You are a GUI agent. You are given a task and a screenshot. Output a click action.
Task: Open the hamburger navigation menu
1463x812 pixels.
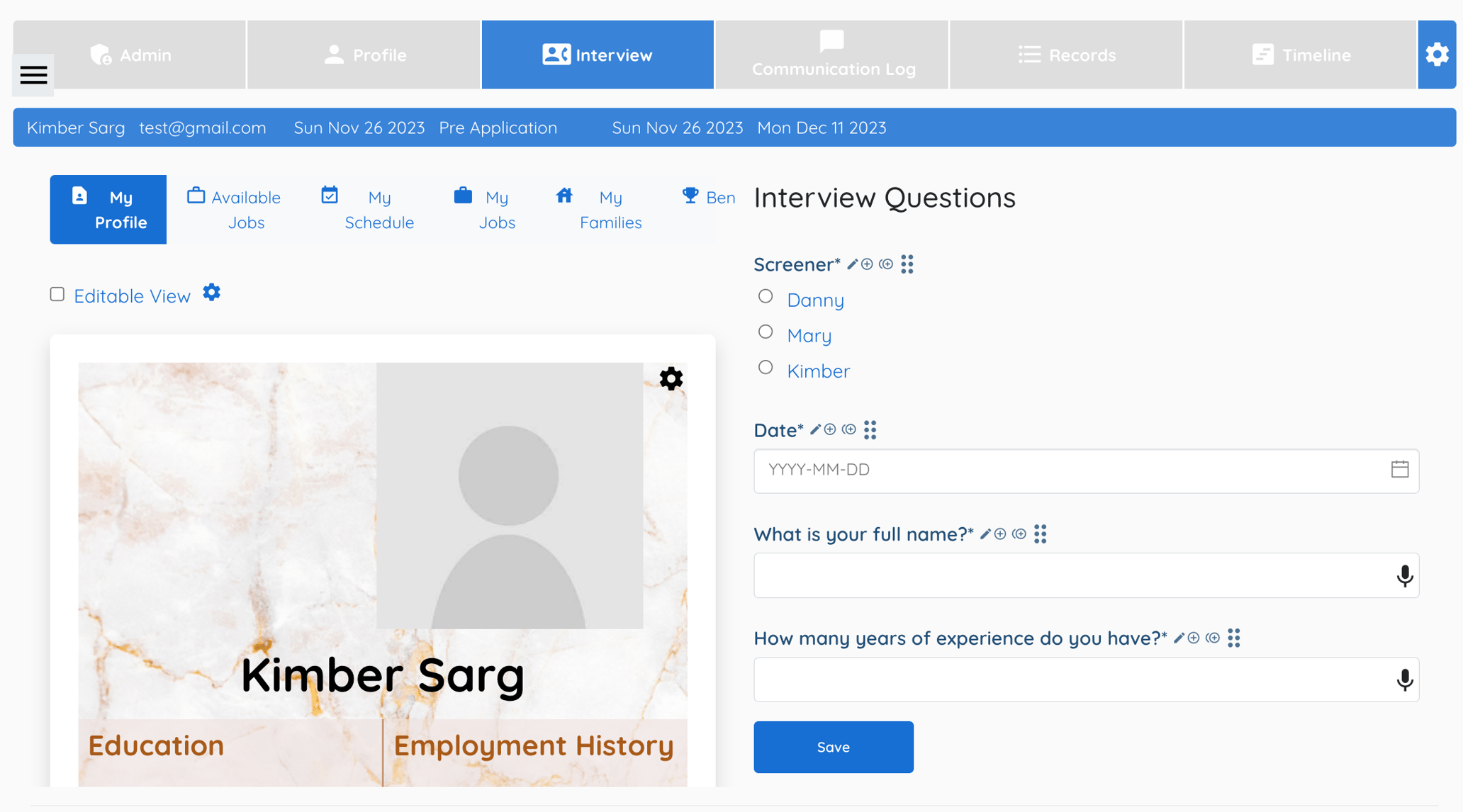[33, 74]
